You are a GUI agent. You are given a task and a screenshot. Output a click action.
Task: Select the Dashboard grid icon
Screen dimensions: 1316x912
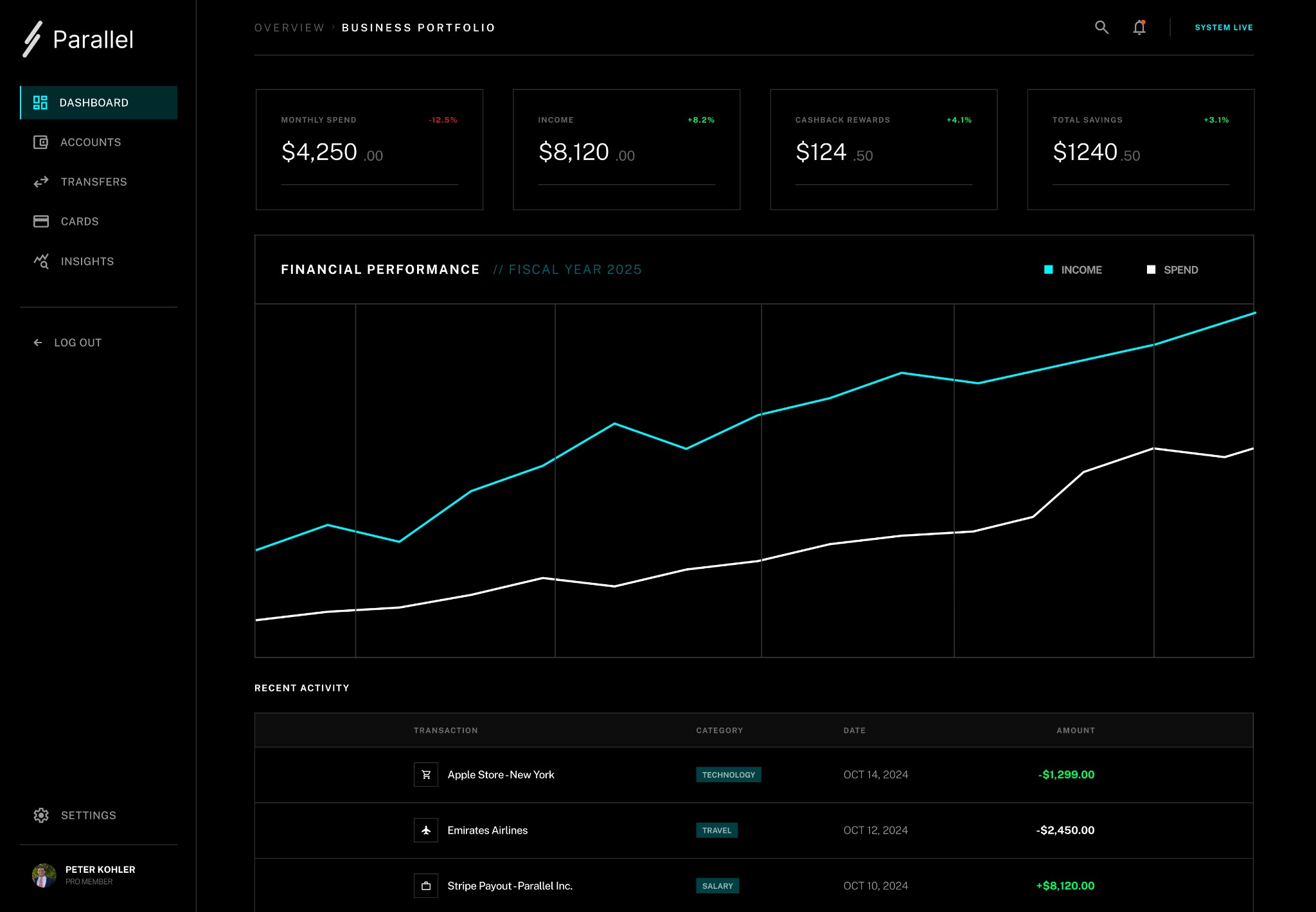(41, 102)
